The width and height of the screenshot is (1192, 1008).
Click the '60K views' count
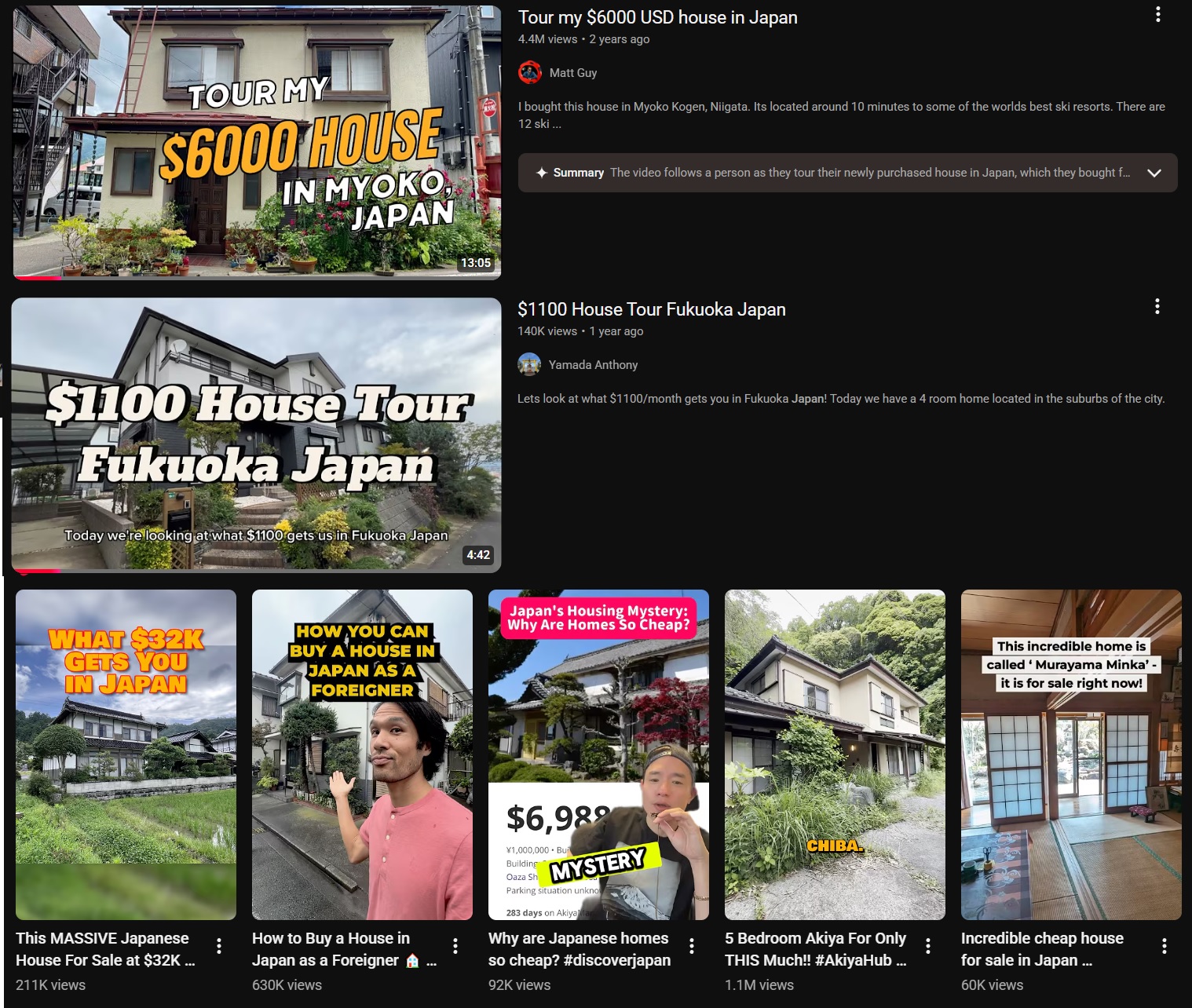click(992, 984)
